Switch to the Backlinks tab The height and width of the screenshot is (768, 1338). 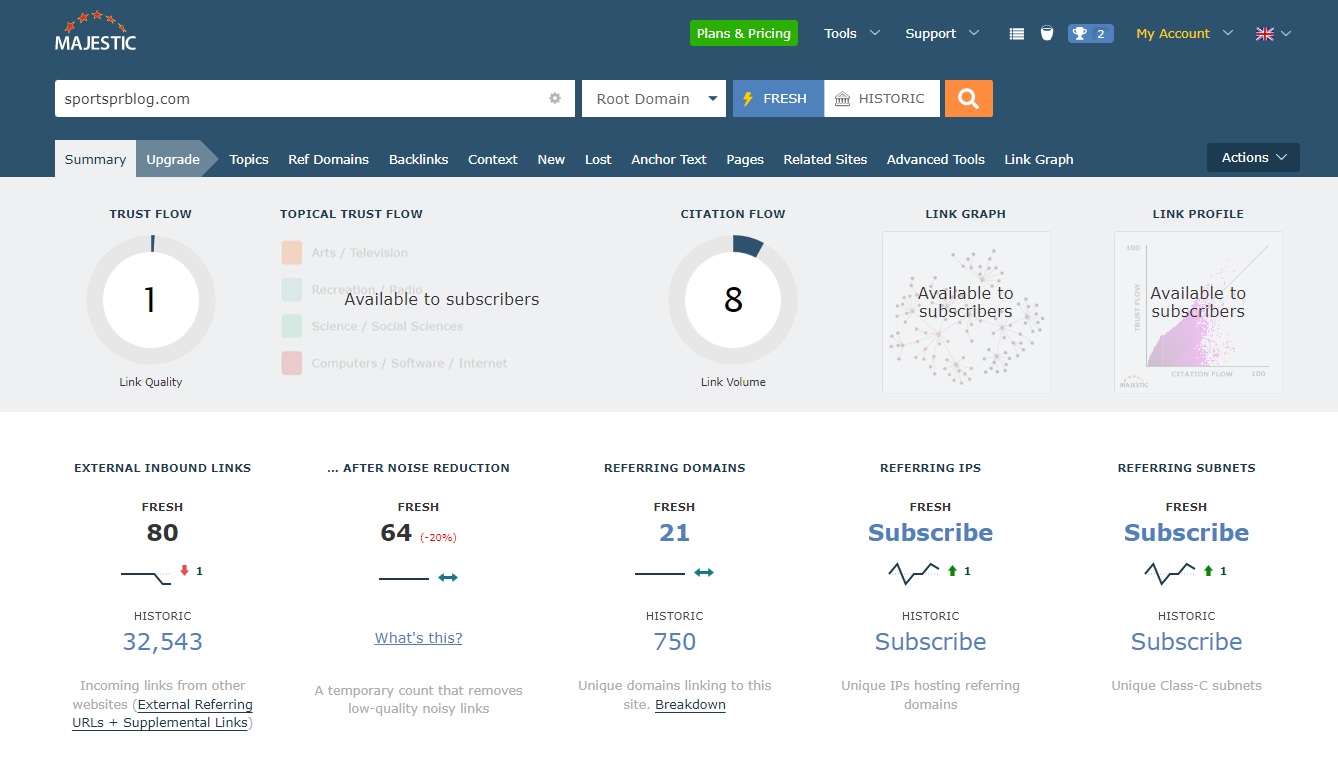click(x=418, y=159)
